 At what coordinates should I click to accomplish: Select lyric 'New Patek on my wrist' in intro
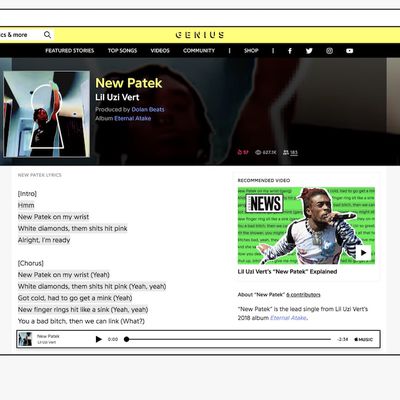(53, 217)
